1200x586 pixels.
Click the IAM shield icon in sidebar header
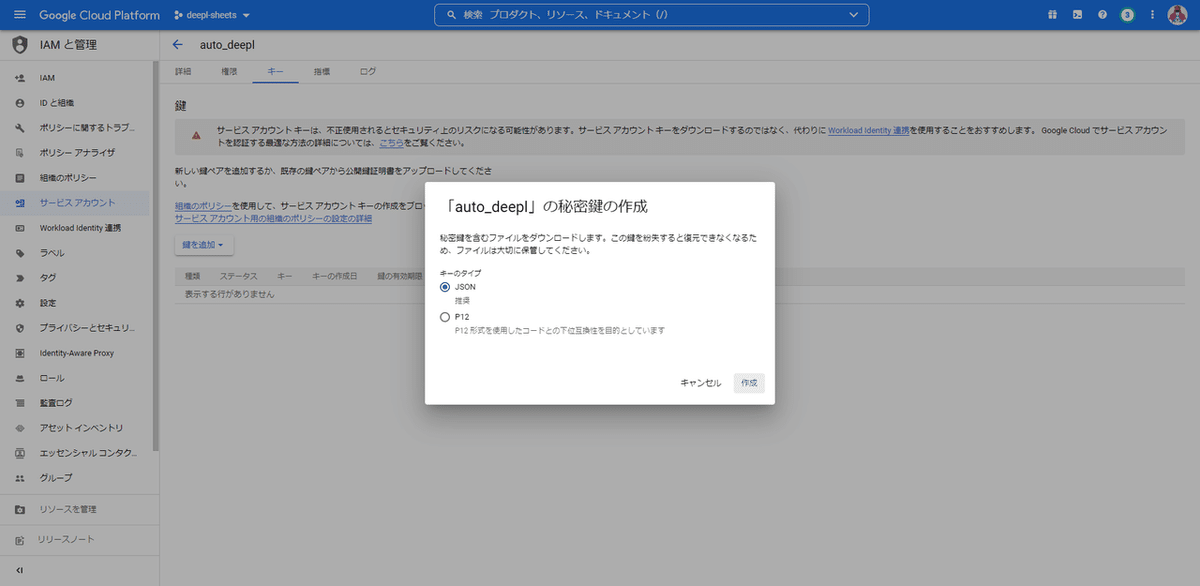coord(19,45)
